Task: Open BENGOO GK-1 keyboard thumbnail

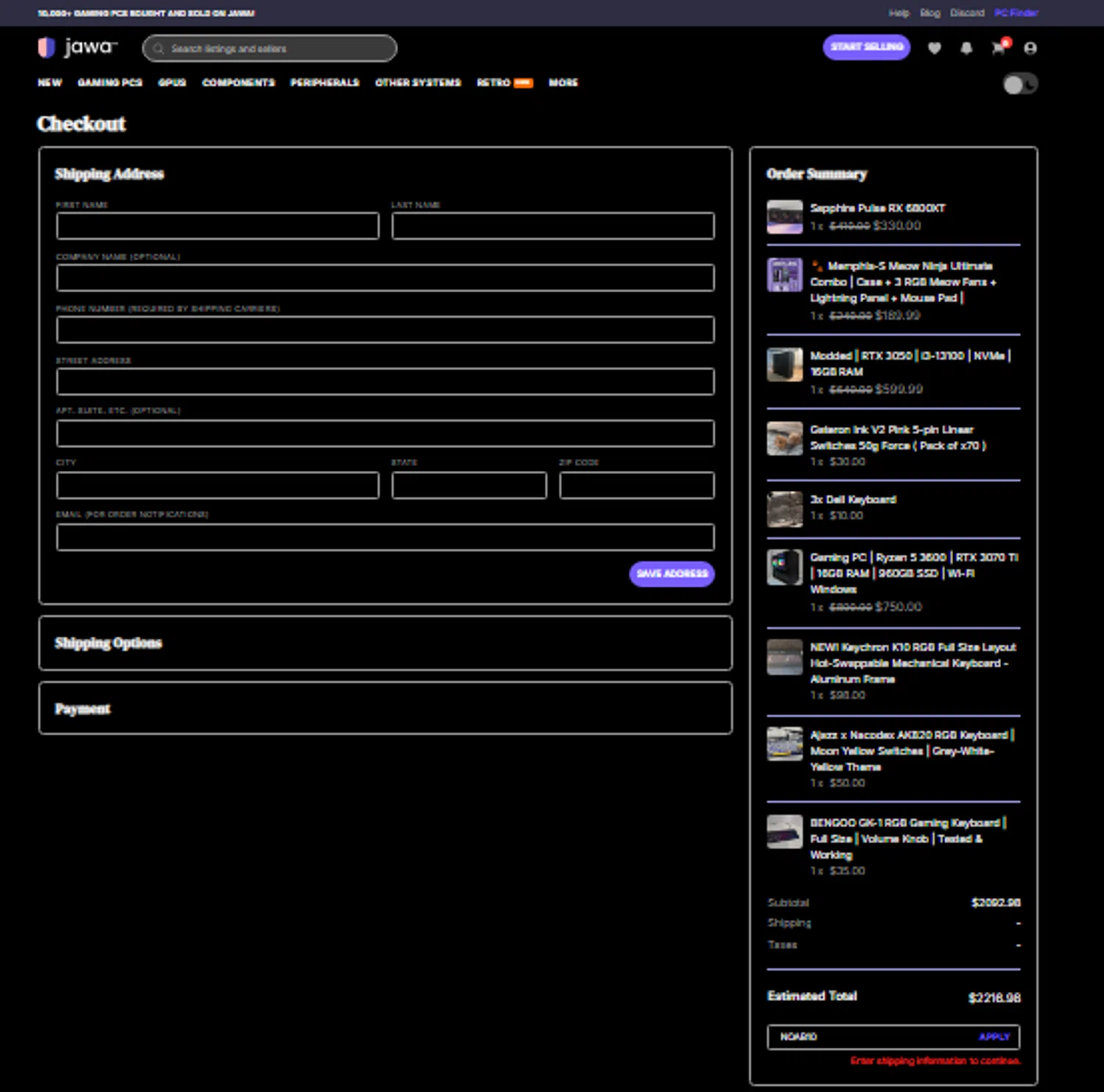Action: click(785, 832)
